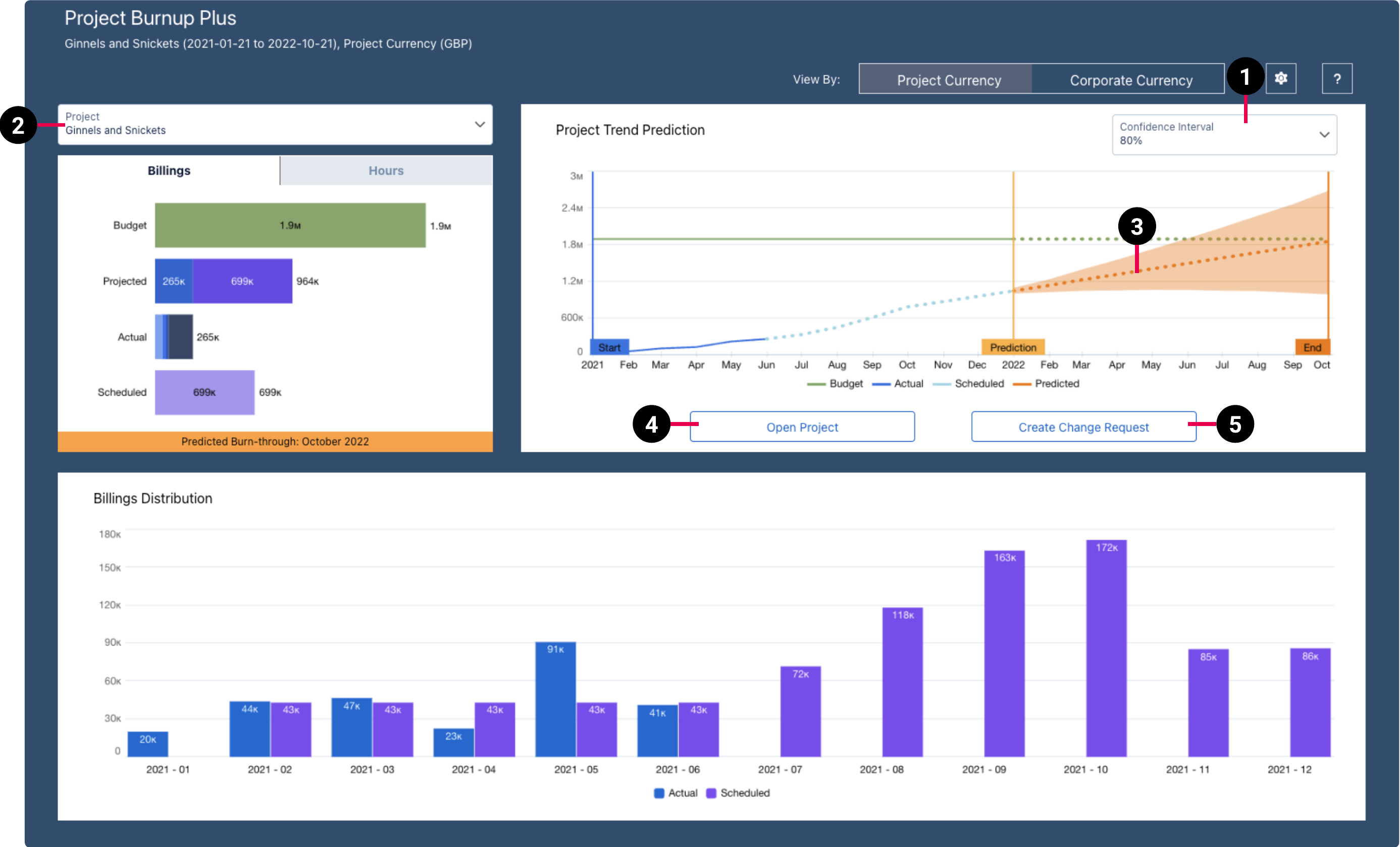
Task: Click the help question mark icon
Action: [x=1337, y=78]
